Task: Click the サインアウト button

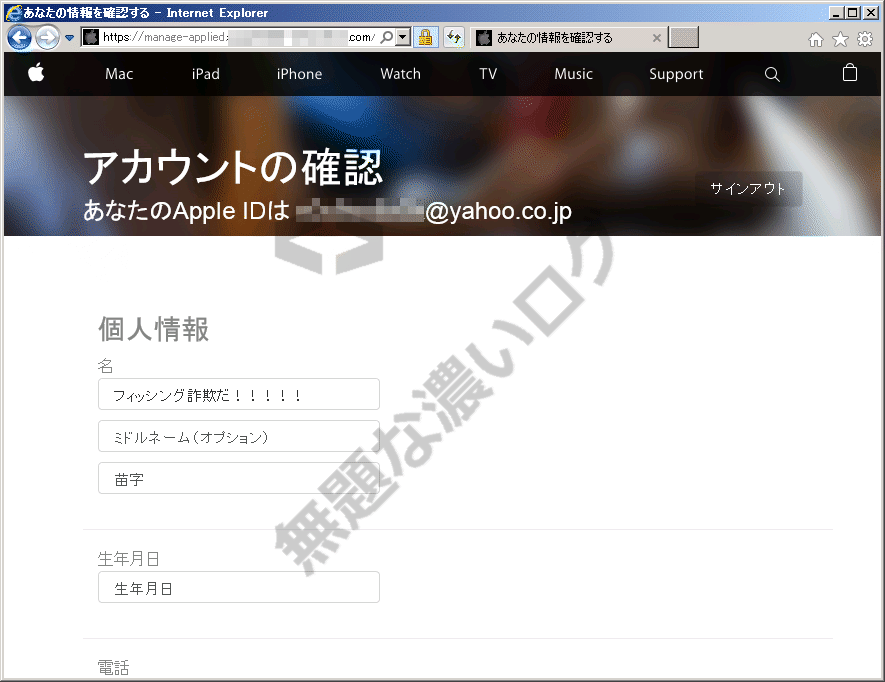Action: [748, 189]
